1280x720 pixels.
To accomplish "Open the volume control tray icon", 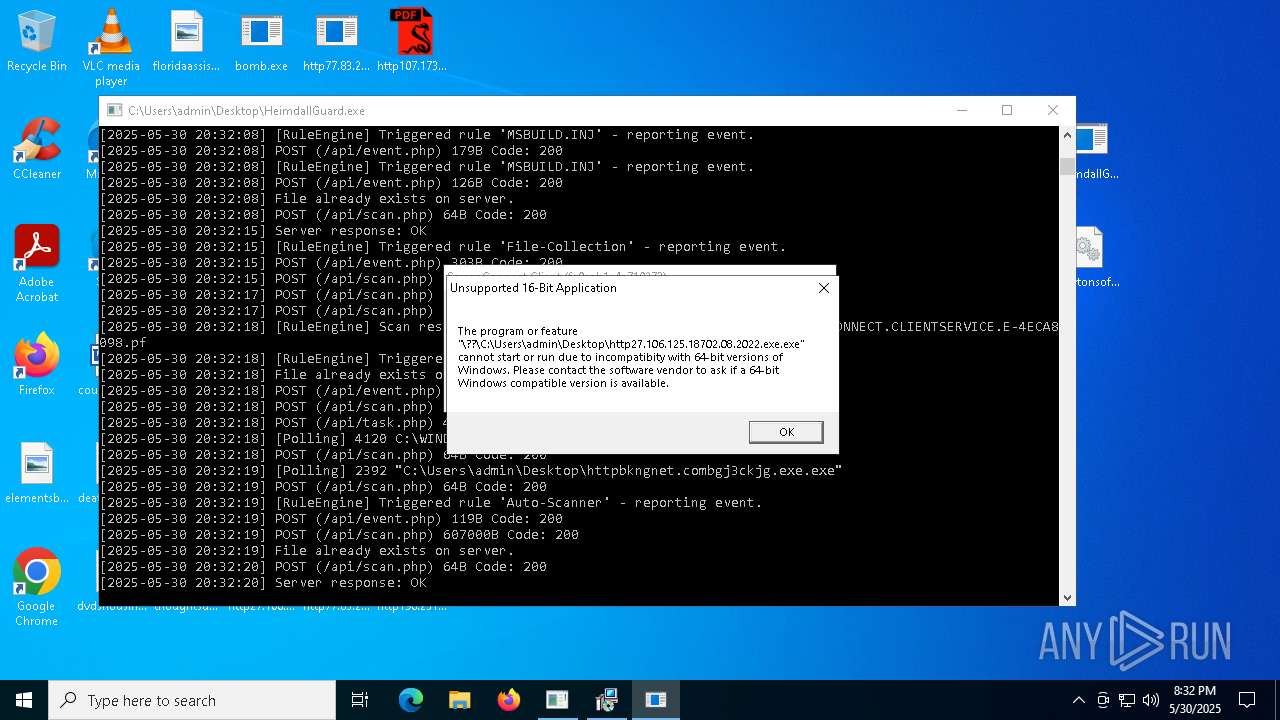I will tap(1151, 700).
